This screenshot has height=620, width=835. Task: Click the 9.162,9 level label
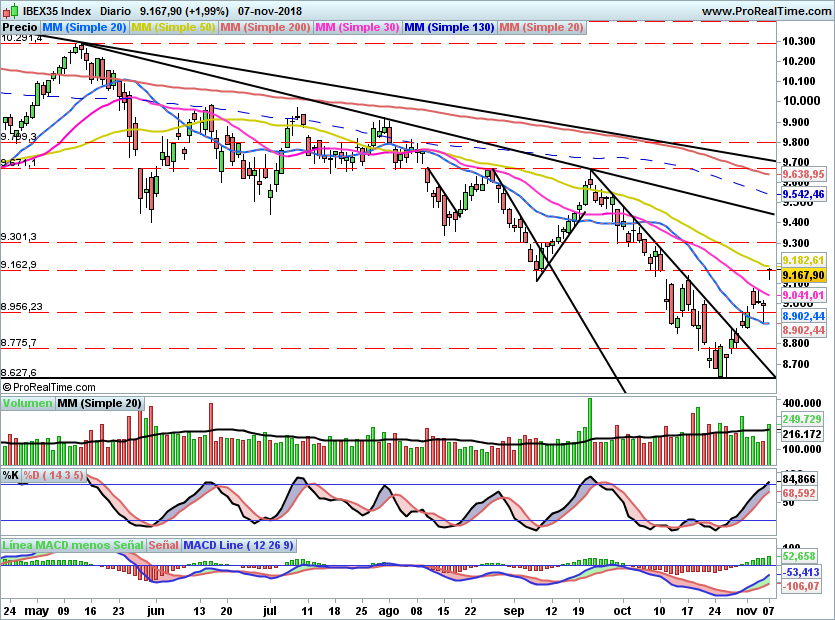[19, 264]
